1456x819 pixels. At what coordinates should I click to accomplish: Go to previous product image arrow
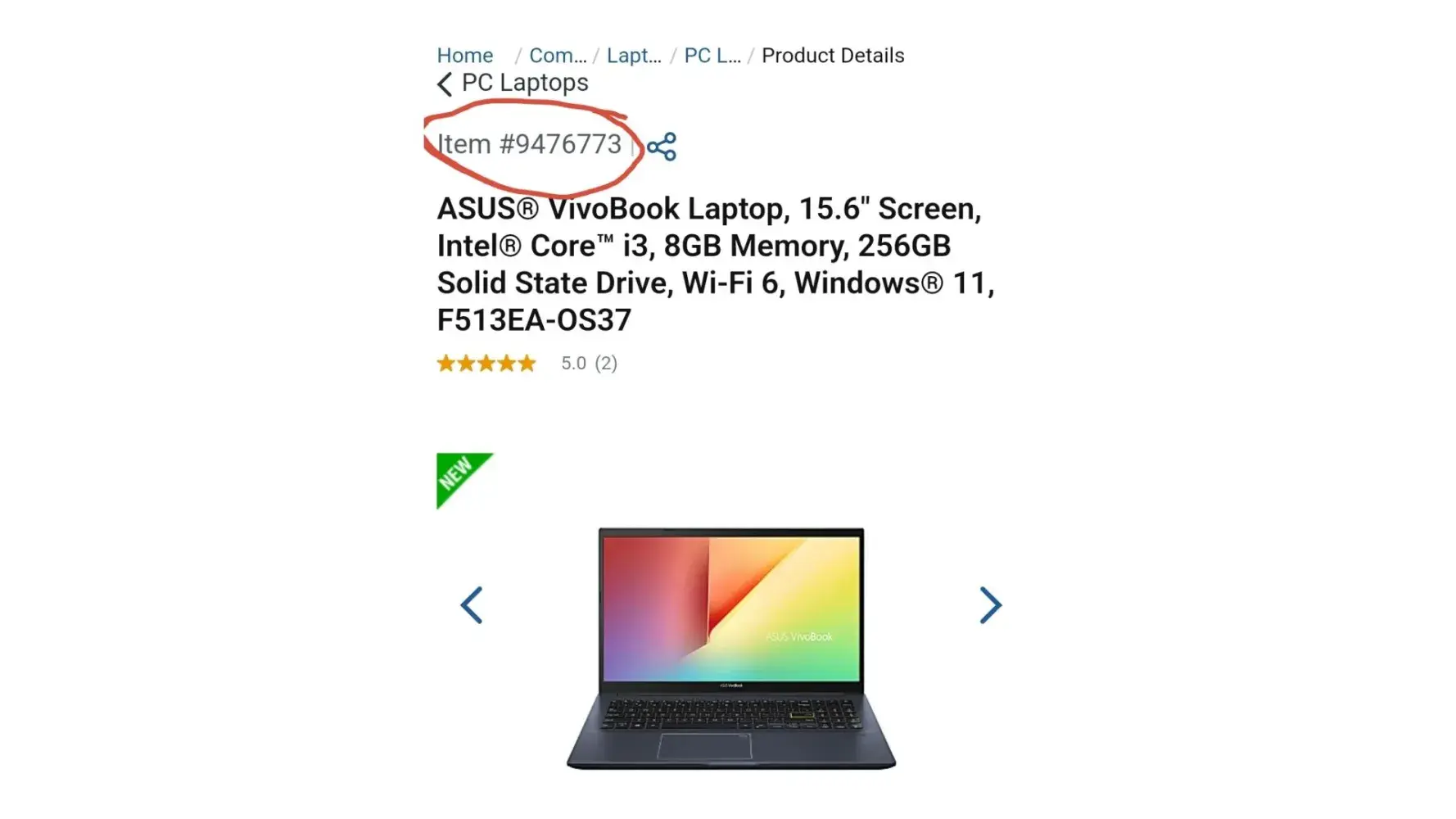point(472,605)
